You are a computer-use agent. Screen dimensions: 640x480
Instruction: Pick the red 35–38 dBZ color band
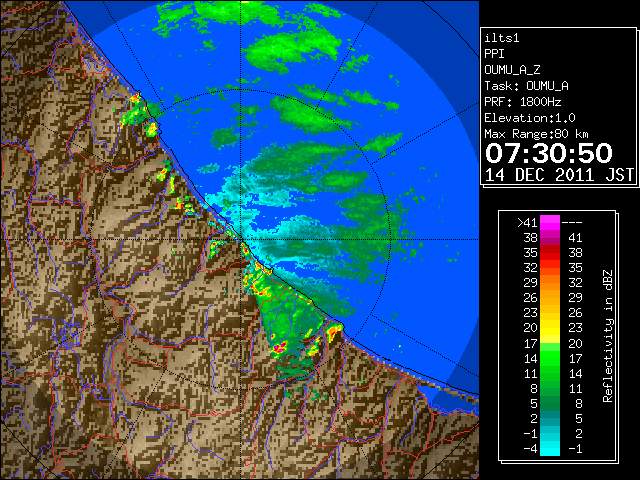[550, 253]
